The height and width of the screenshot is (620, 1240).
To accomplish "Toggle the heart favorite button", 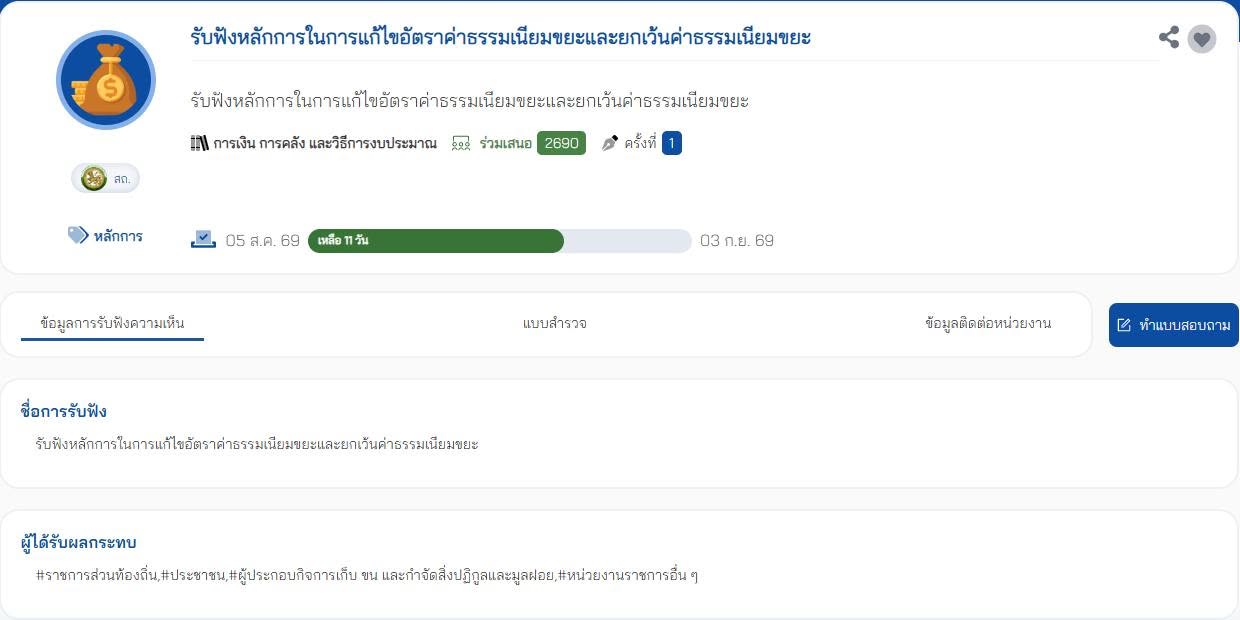I will tap(1202, 39).
